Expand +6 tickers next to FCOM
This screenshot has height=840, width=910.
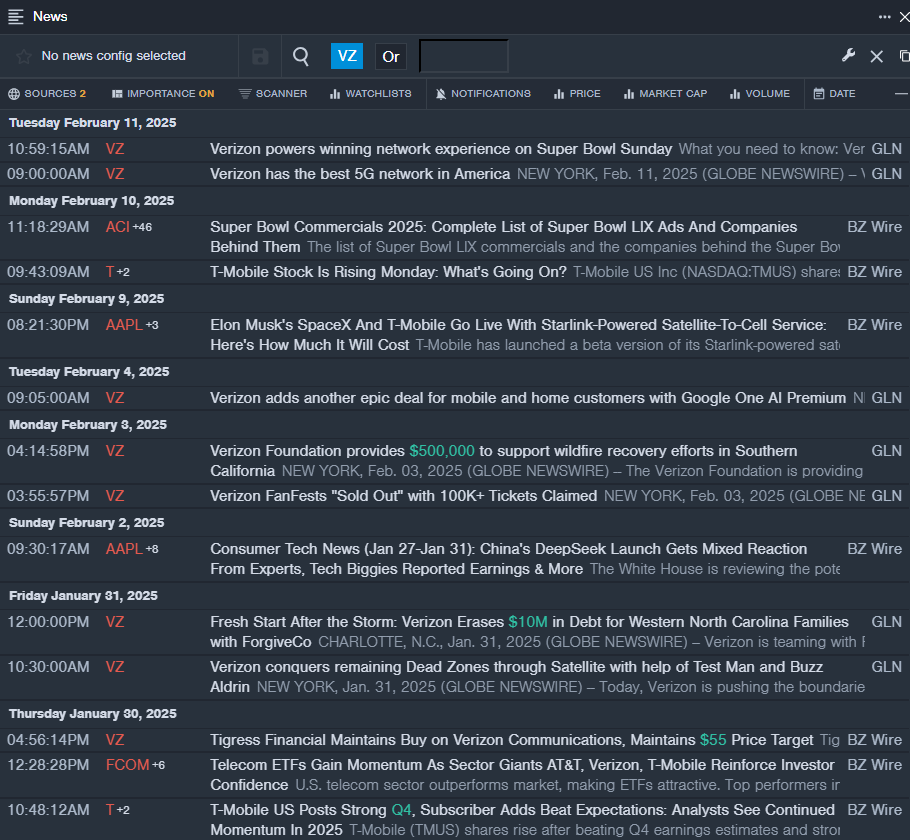click(158, 766)
